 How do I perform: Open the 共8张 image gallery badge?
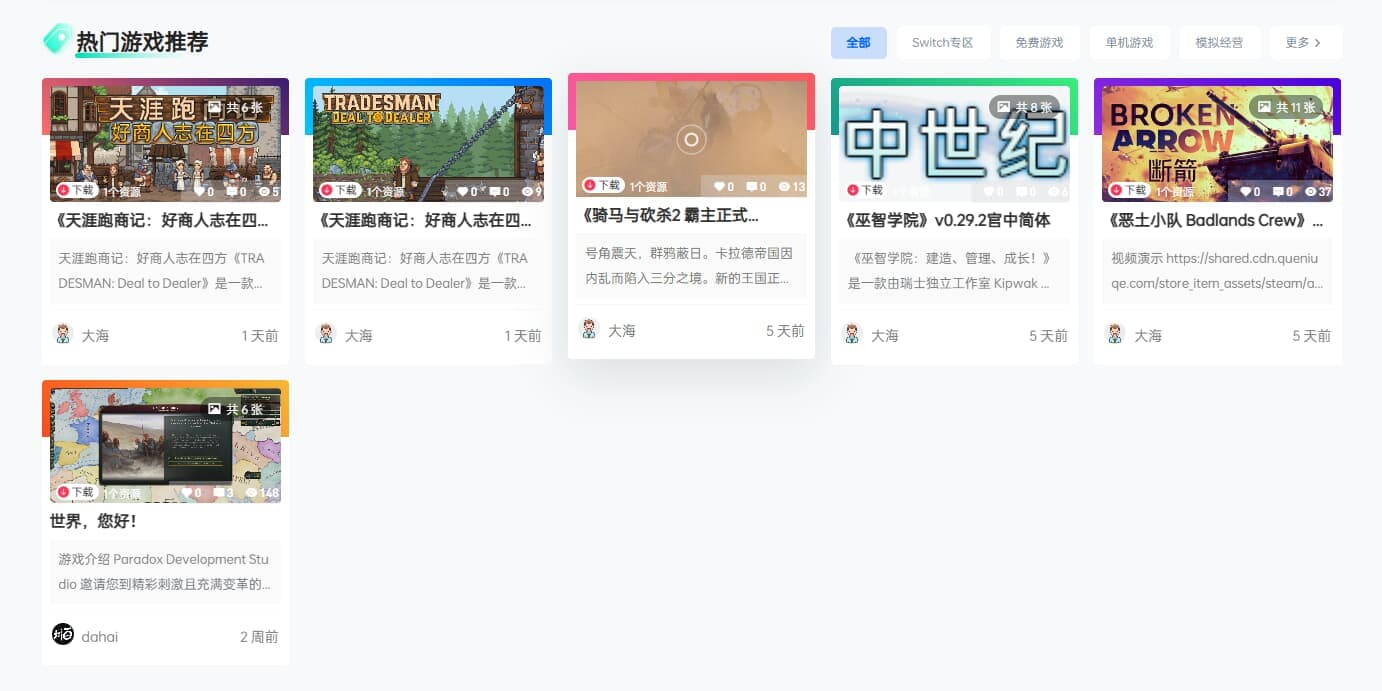(x=1024, y=107)
